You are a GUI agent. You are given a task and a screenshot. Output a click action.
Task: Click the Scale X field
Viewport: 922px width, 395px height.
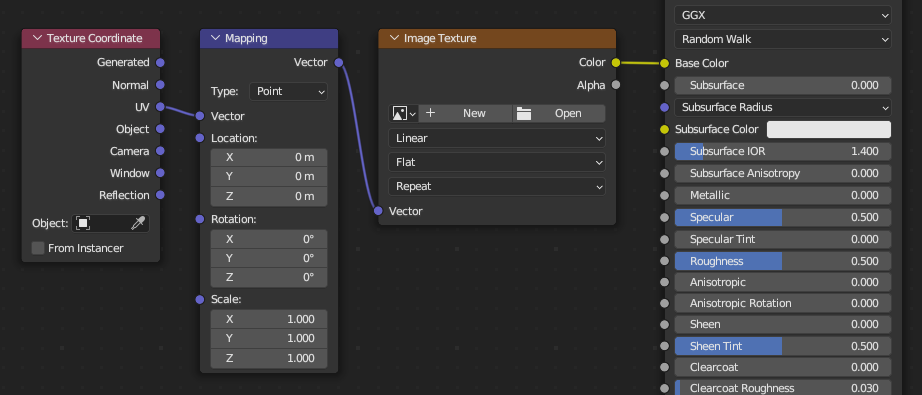click(269, 319)
